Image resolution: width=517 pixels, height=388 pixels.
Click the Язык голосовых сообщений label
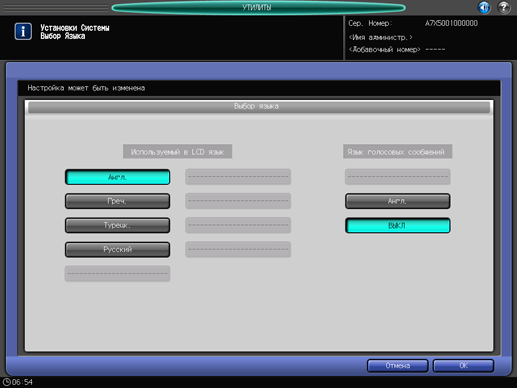(x=397, y=152)
